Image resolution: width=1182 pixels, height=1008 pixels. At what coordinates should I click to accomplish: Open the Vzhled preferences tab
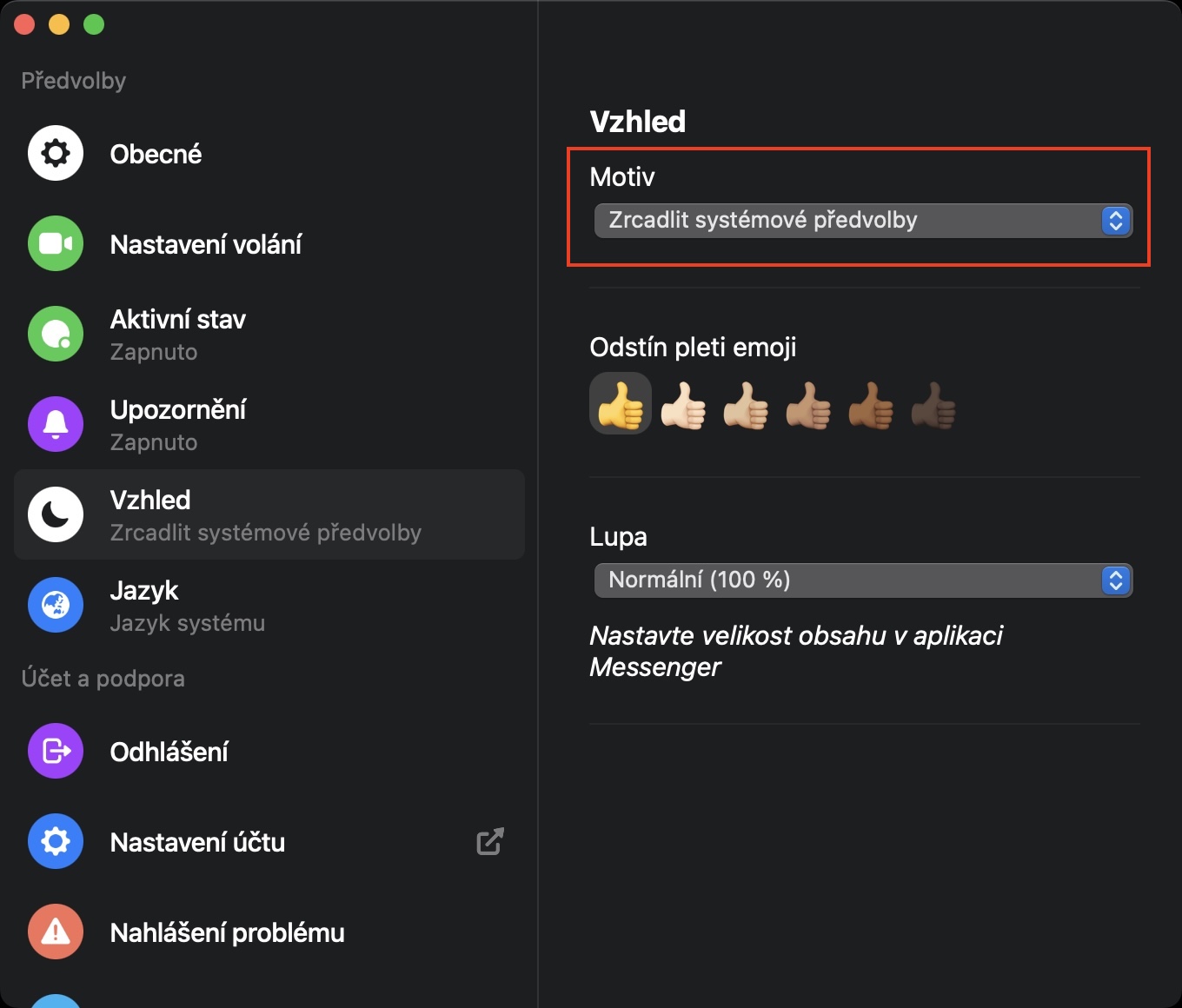[269, 515]
